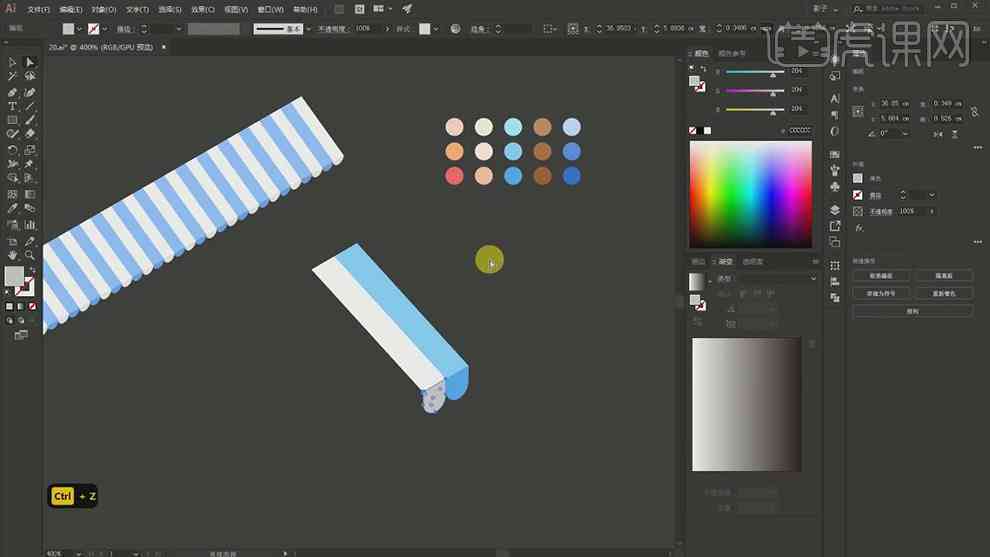Image resolution: width=990 pixels, height=557 pixels.
Task: Swap fill and stroke in the Color panel
Action: coord(703,68)
